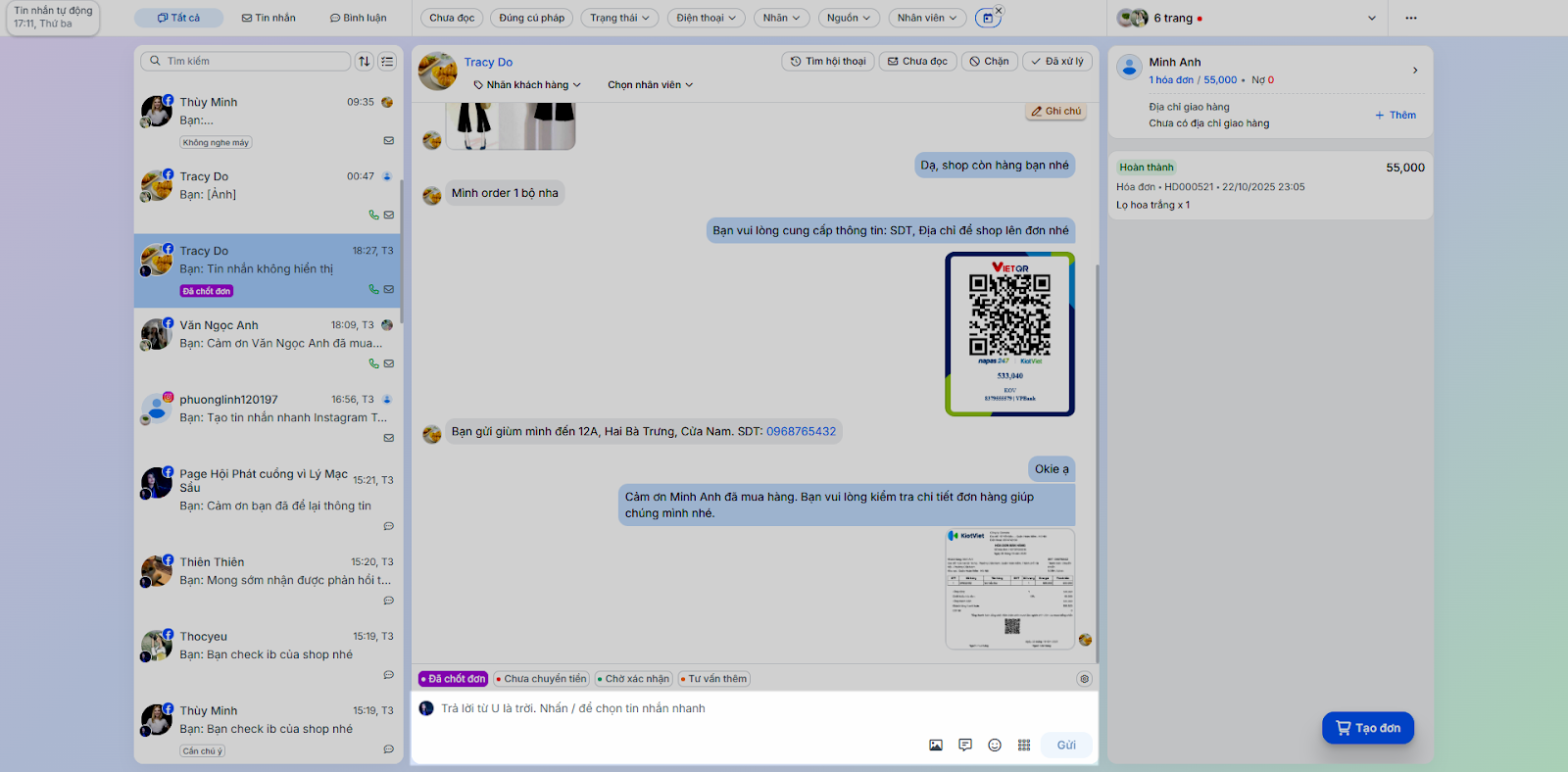The width and height of the screenshot is (1568, 772).
Task: Expand the Nhân viên filter dropdown
Action: 927,18
